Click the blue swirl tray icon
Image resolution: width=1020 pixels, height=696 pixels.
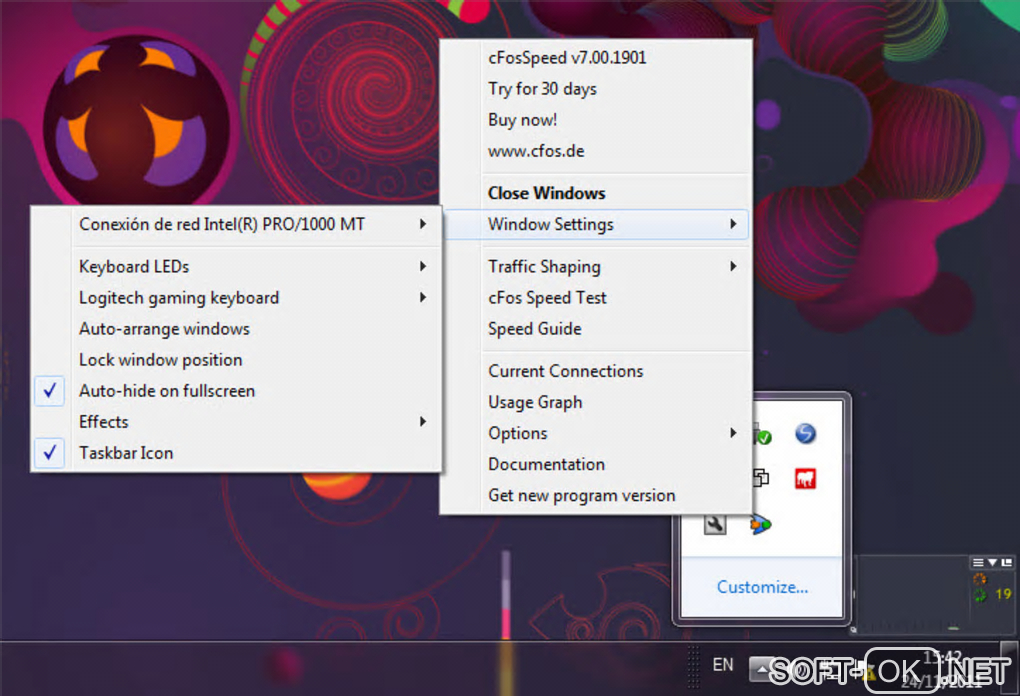click(805, 433)
